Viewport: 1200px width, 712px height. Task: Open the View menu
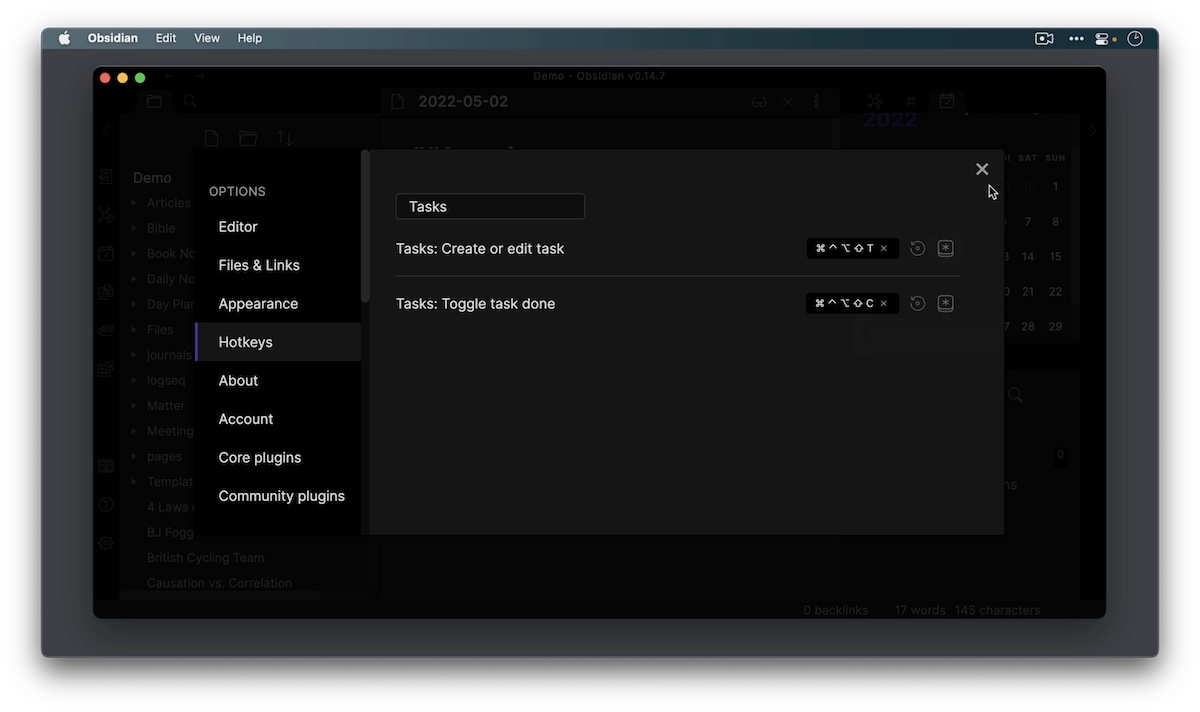point(207,38)
